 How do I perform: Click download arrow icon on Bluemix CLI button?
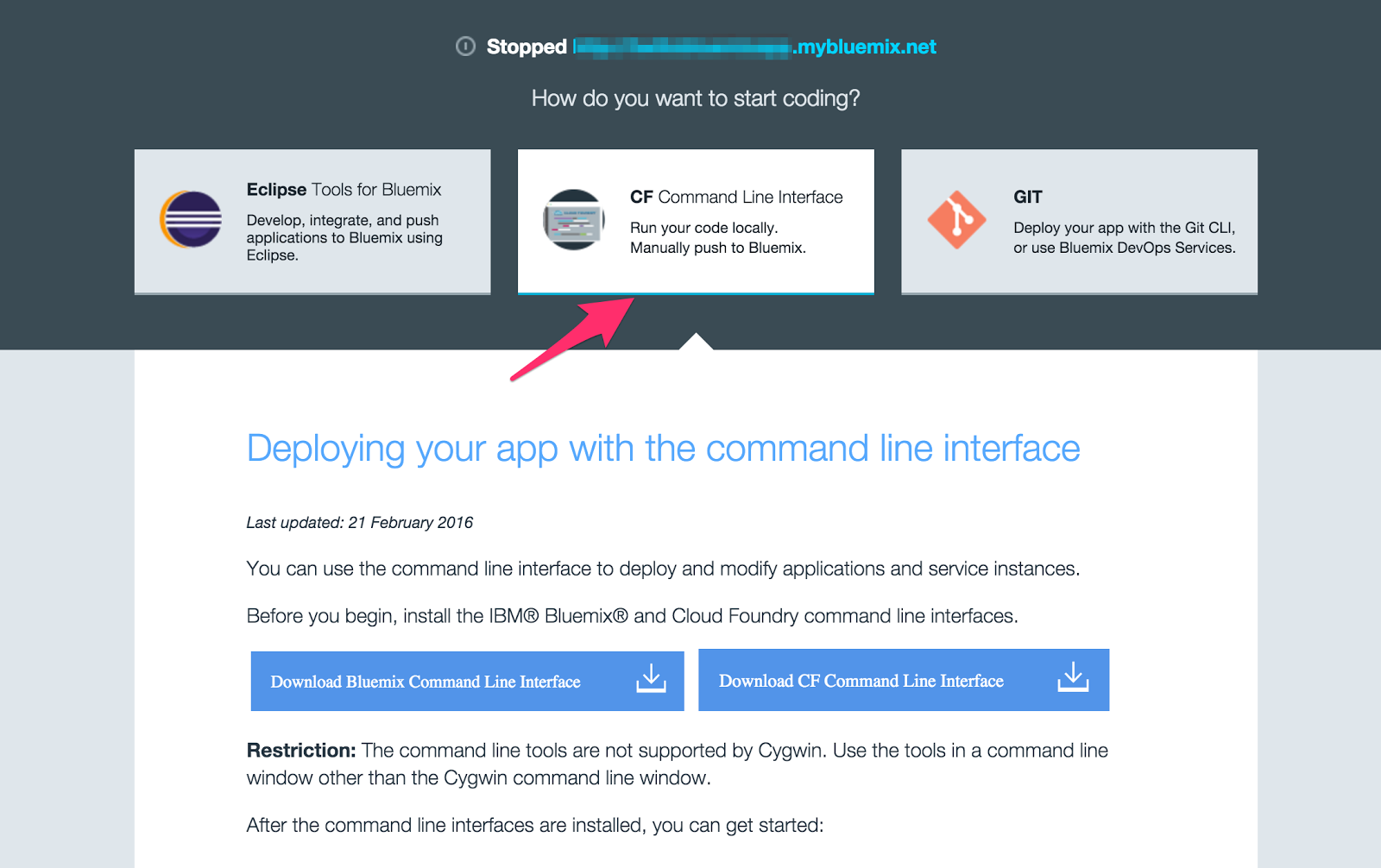tap(652, 679)
